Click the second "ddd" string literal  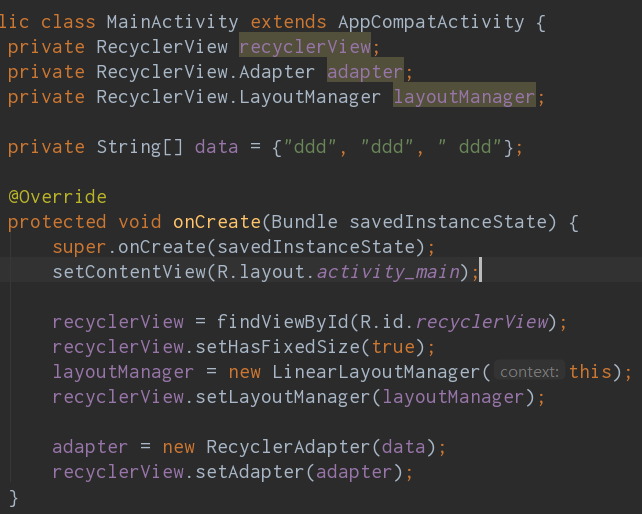point(387,147)
